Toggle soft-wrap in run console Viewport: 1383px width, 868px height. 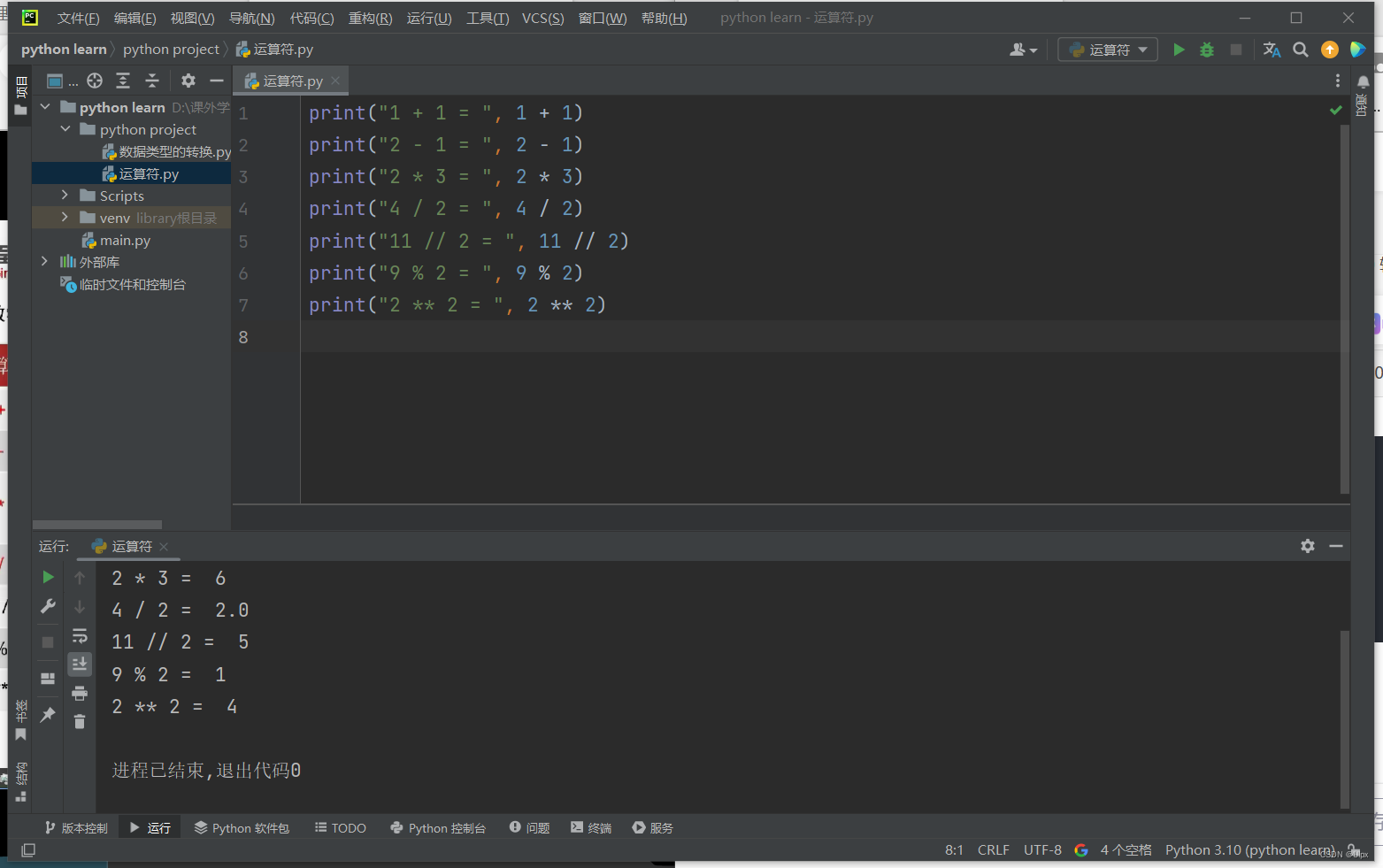(x=80, y=635)
